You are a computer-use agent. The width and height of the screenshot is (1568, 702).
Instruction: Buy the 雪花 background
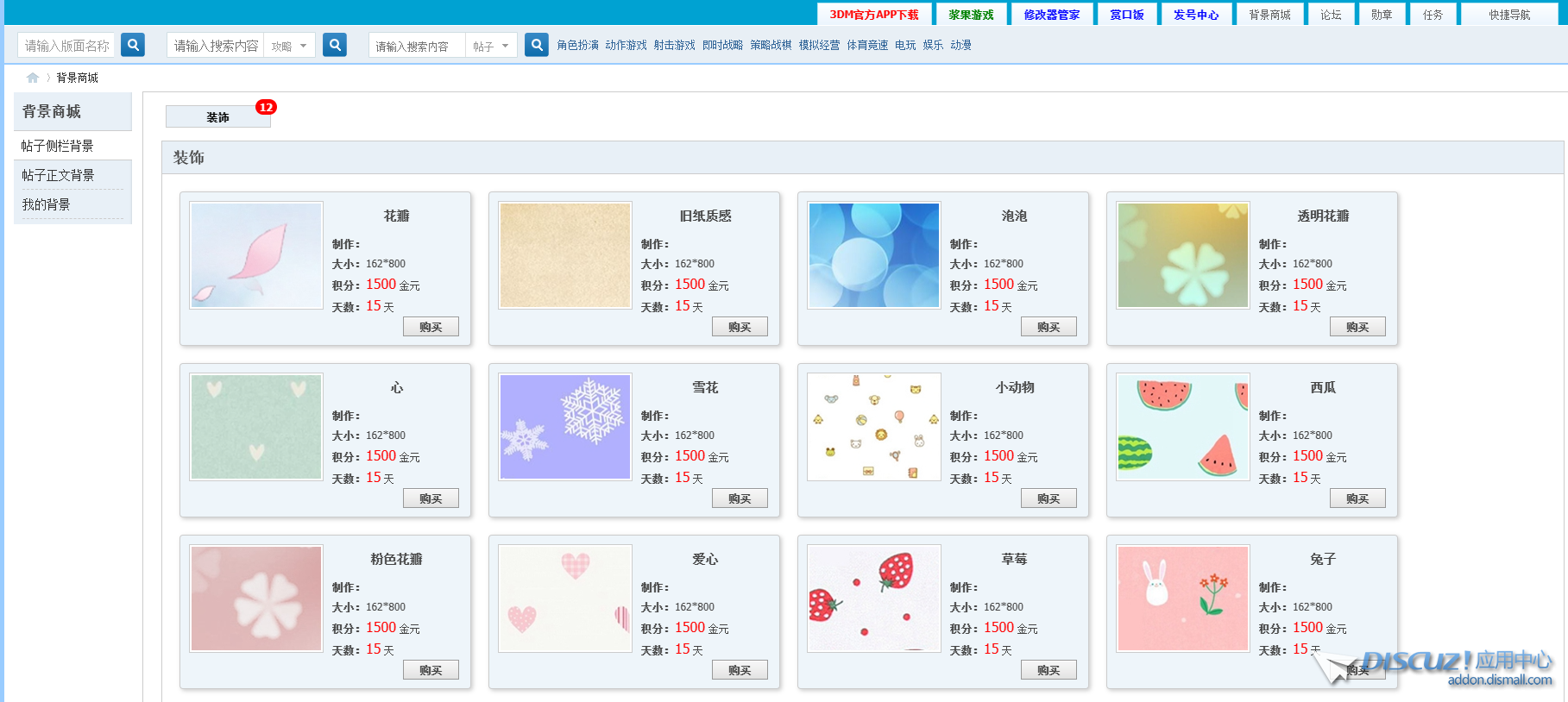[x=740, y=498]
